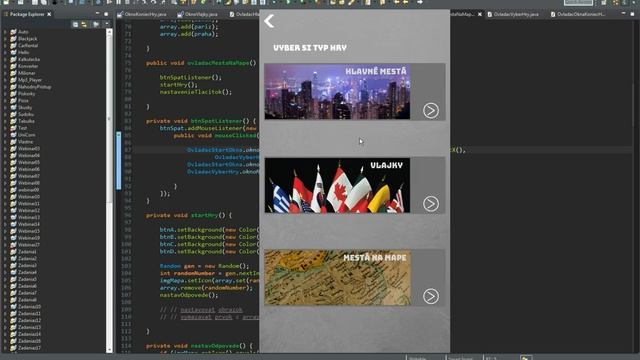Click Collapse All in Package Explorer toolbar
Screen dimensions: 640x360
76,24
